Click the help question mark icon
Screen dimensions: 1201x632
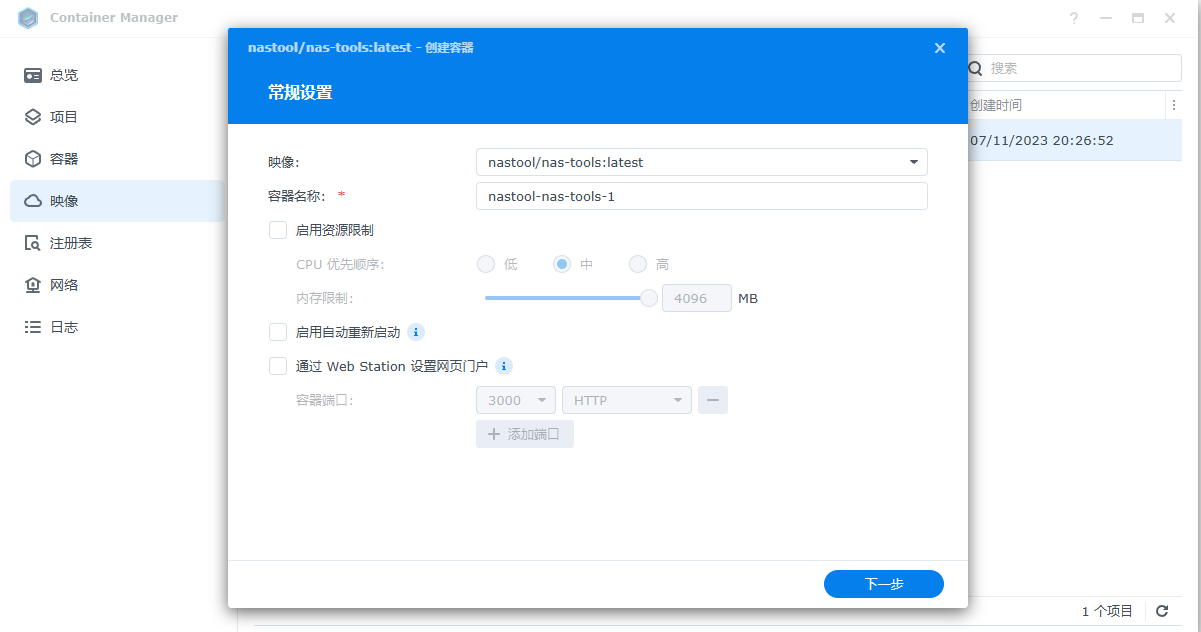coord(1074,18)
